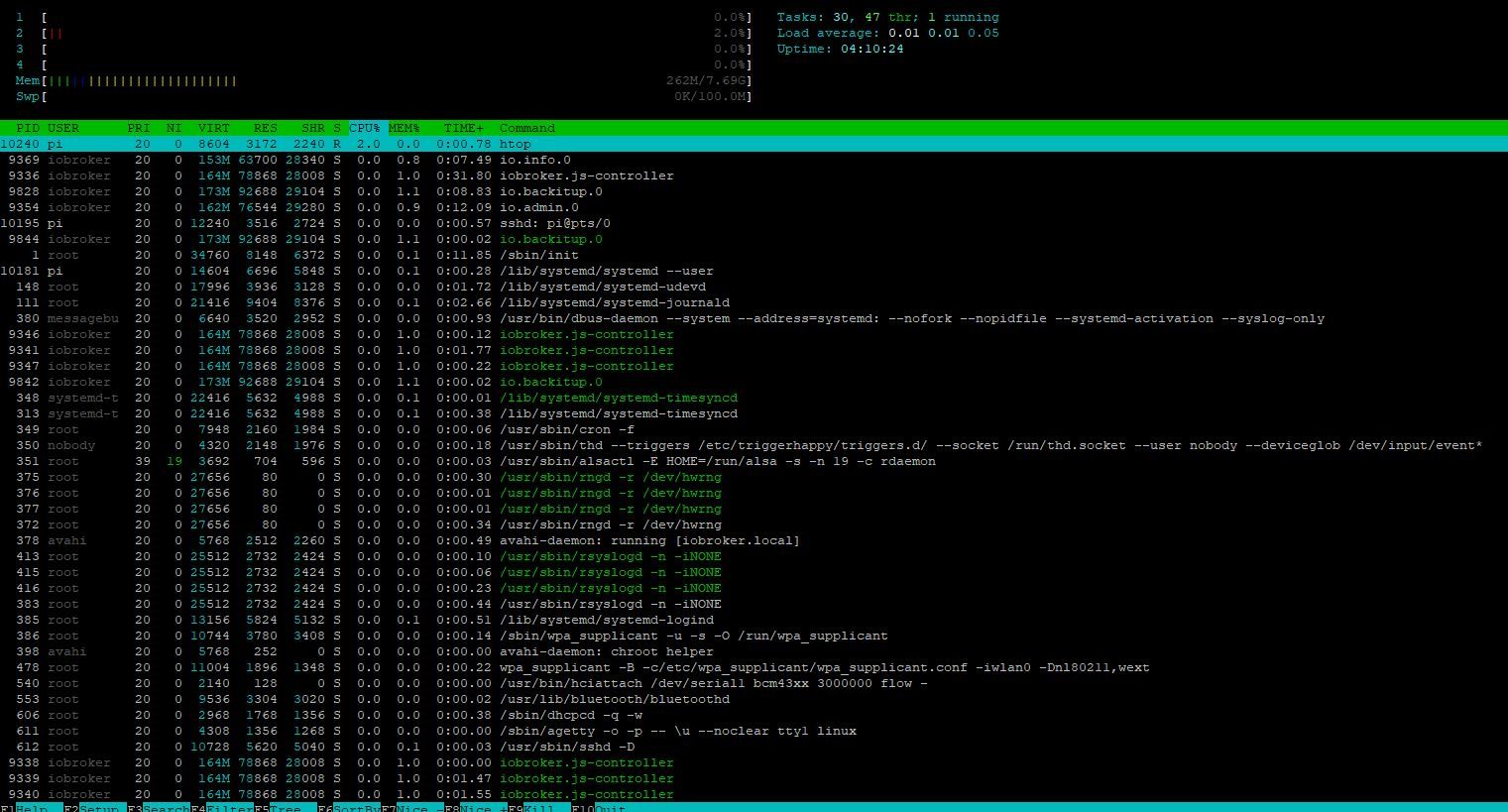Sort by the TIME+ column header
1508x812 pixels.
[x=464, y=128]
